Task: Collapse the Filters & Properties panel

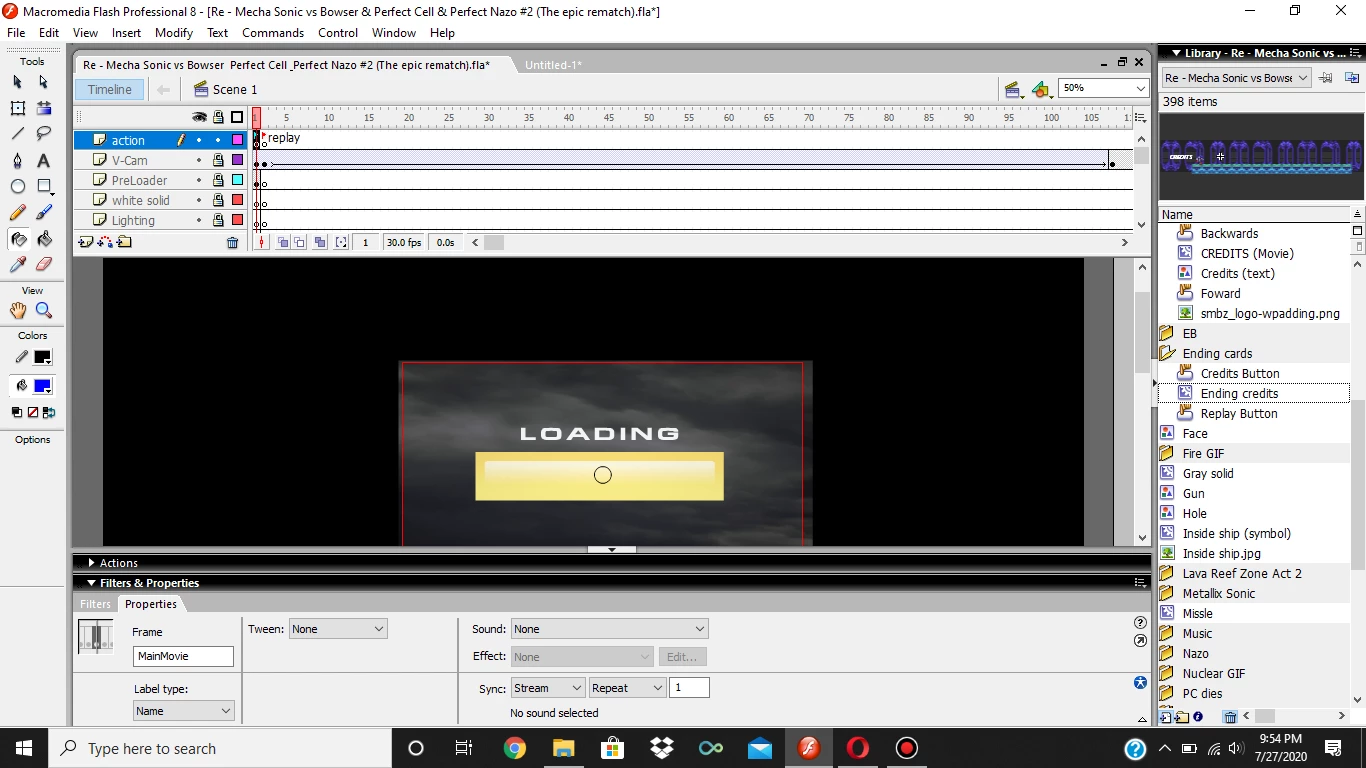Action: [92, 583]
